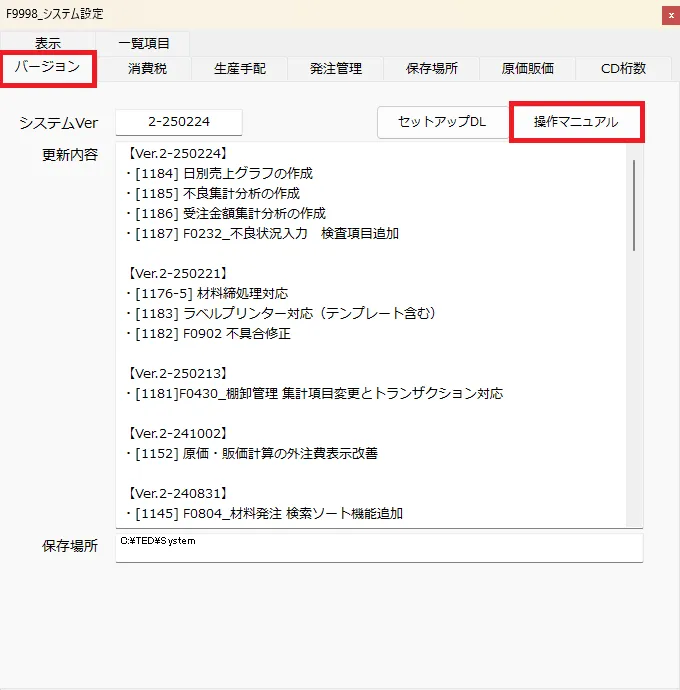Open the 一覧項目 tab
680x690 pixels.
tap(143, 43)
